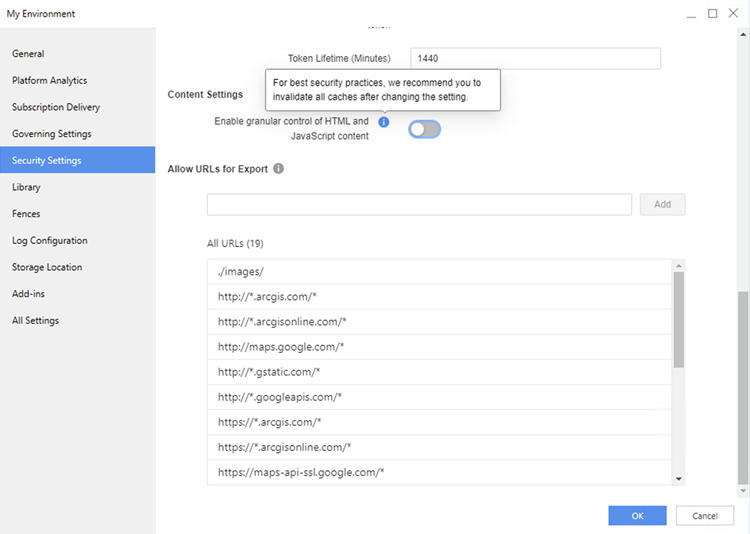Screen dimensions: 750x534
Task: Show All Settings page
Action: [35, 321]
